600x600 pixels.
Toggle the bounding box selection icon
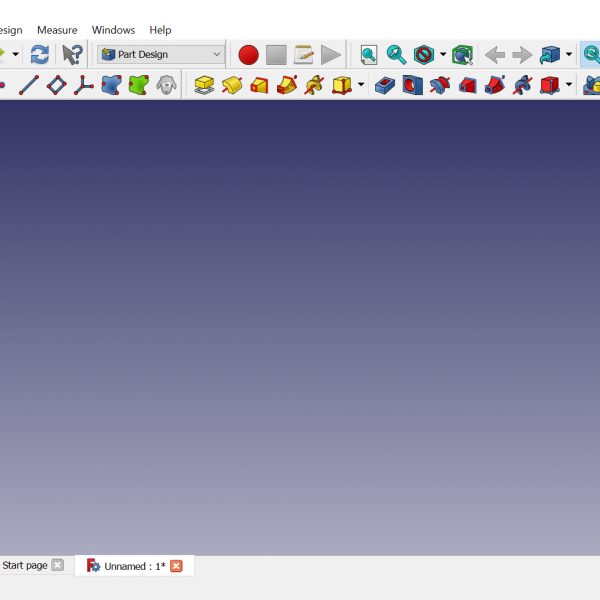pos(462,55)
